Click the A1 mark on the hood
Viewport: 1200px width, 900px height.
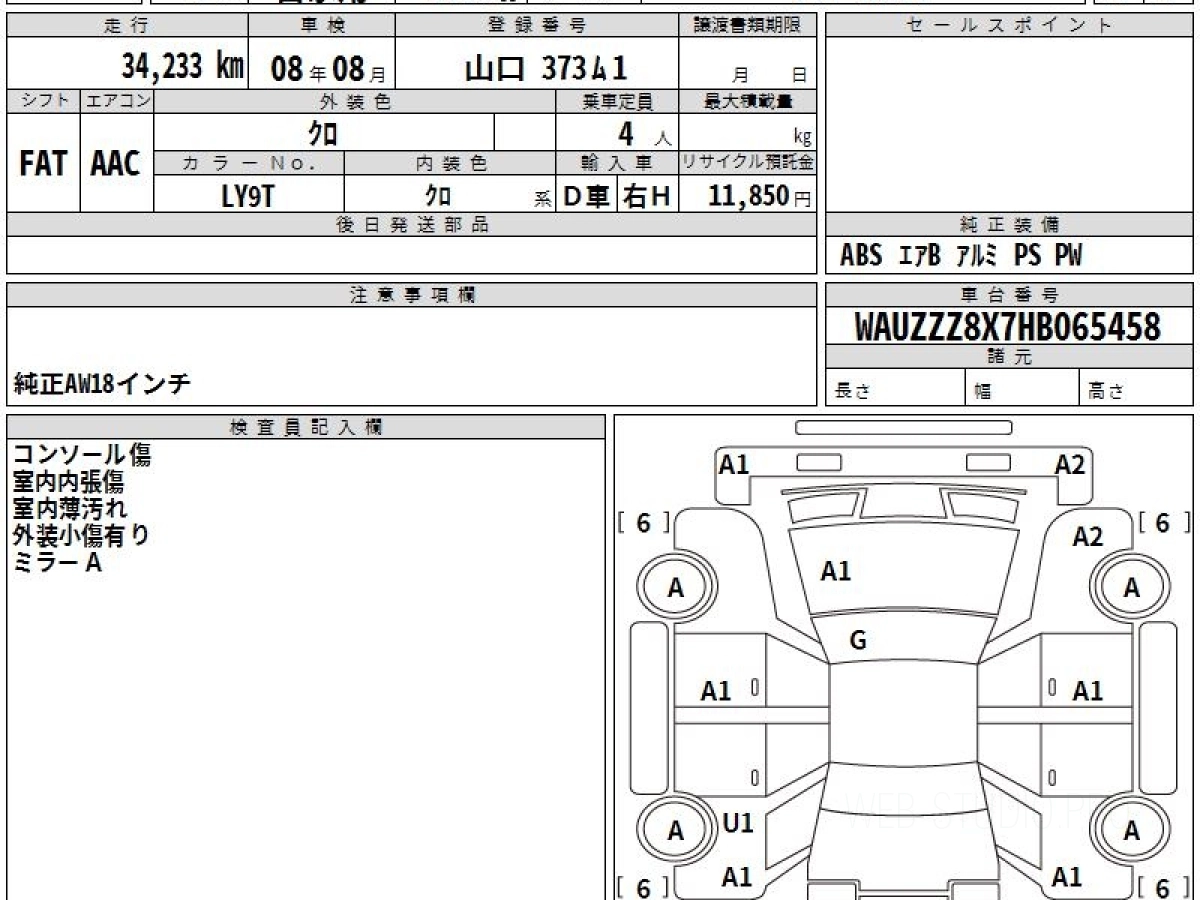[836, 571]
